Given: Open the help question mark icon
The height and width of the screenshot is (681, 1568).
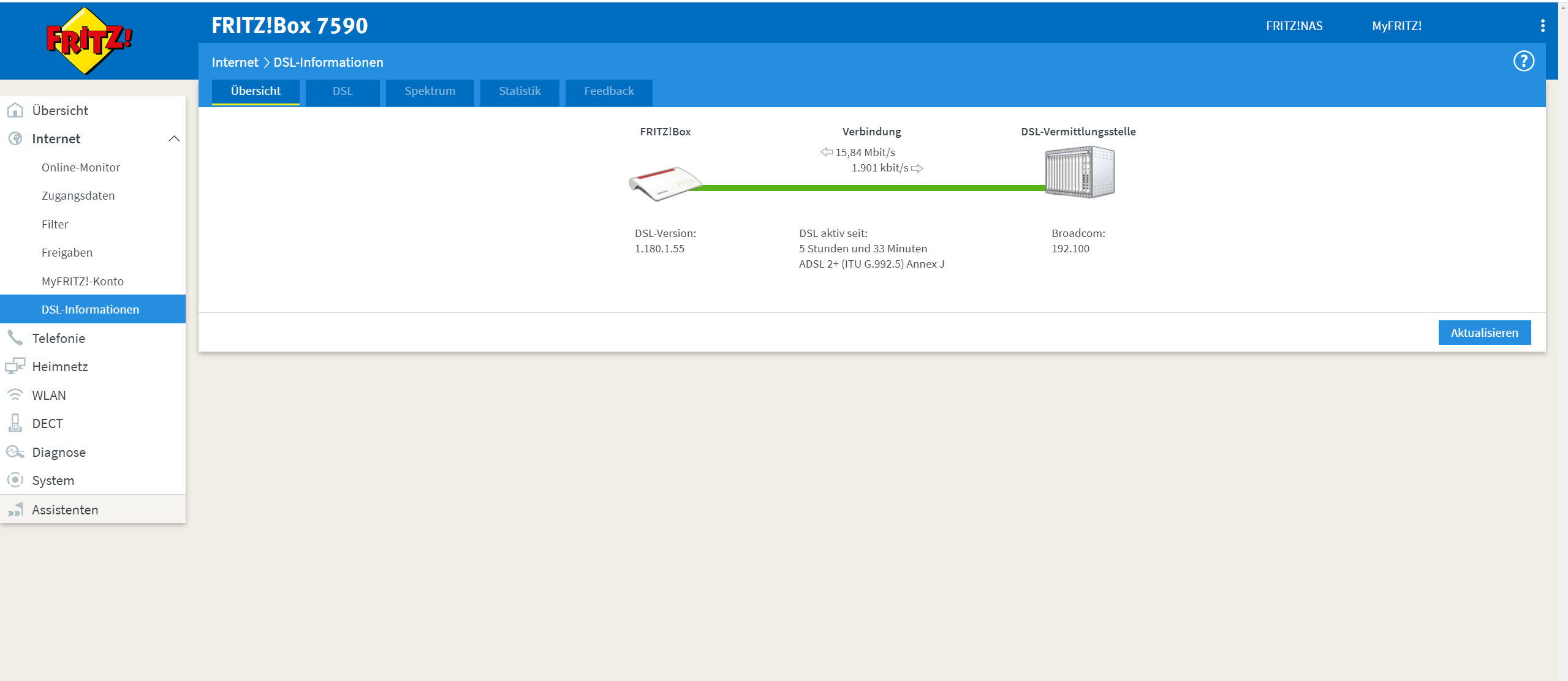Looking at the screenshot, I should click(1523, 61).
